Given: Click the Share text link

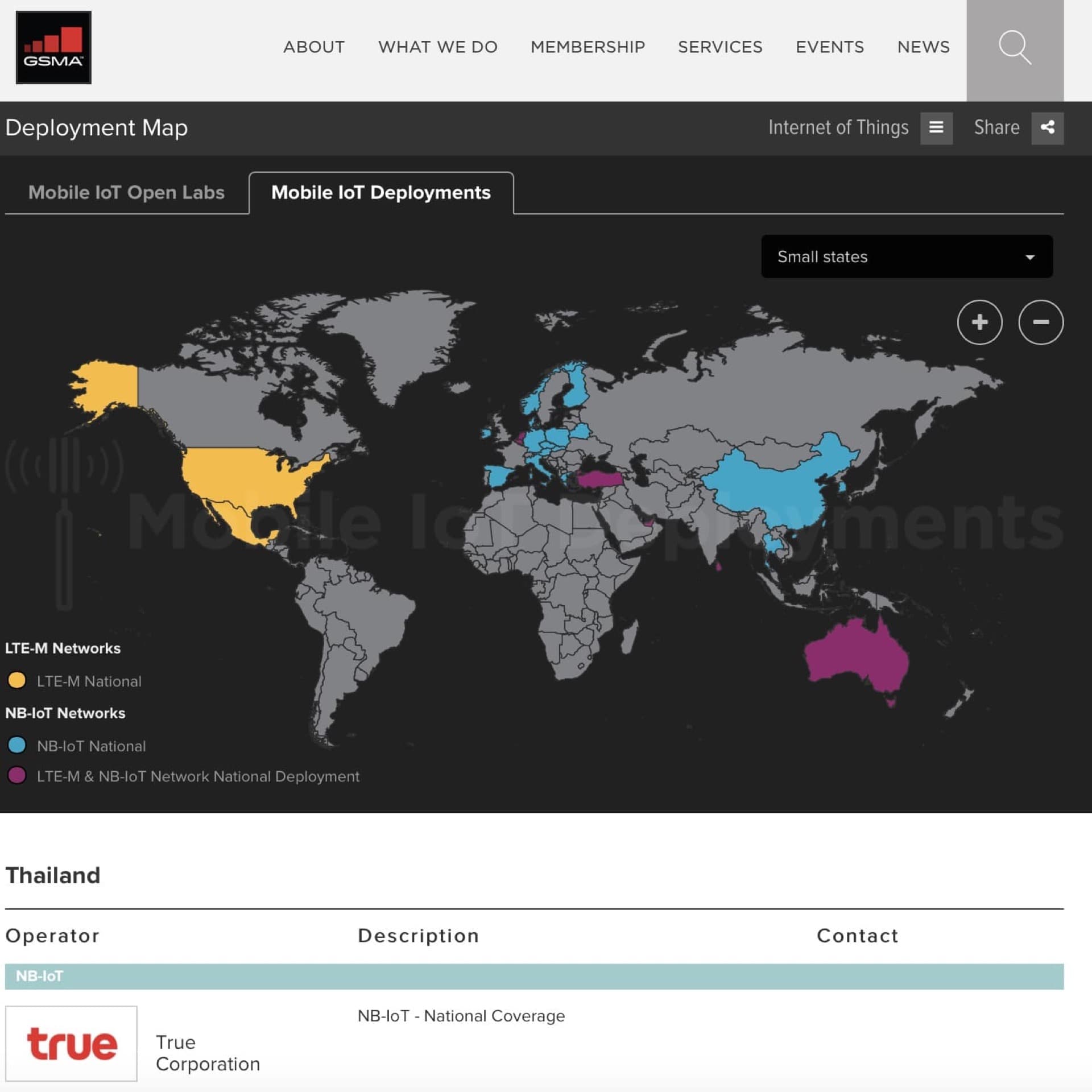Looking at the screenshot, I should [996, 127].
